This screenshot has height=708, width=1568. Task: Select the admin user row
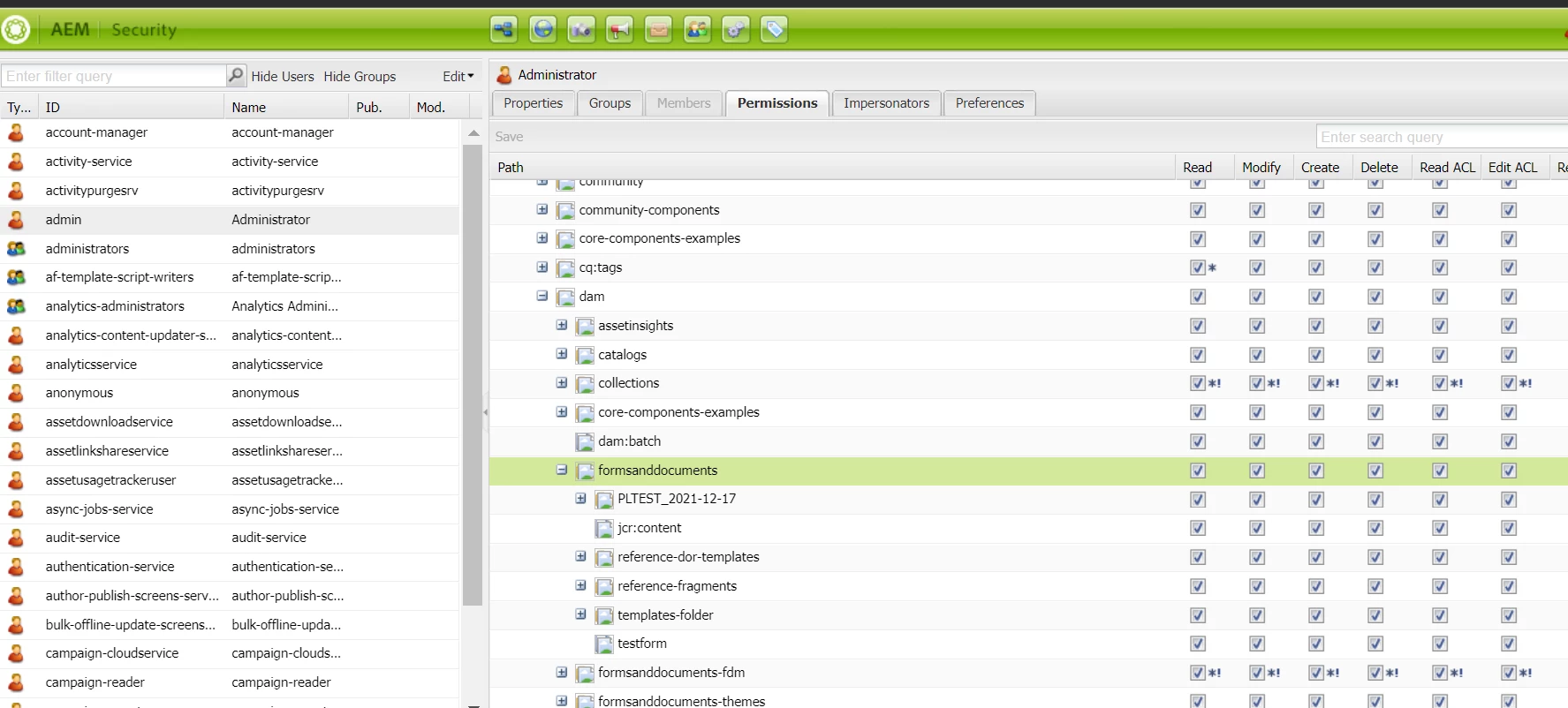[x=230, y=220]
